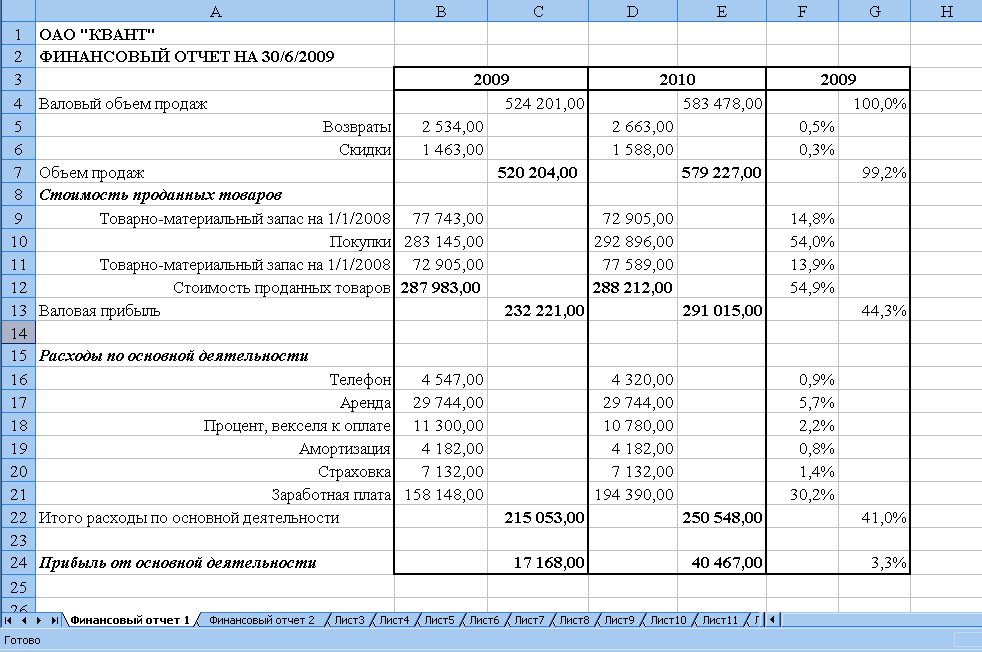This screenshot has width=982, height=652.
Task: Open the Лист6 sheet tab
Action: pos(484,620)
